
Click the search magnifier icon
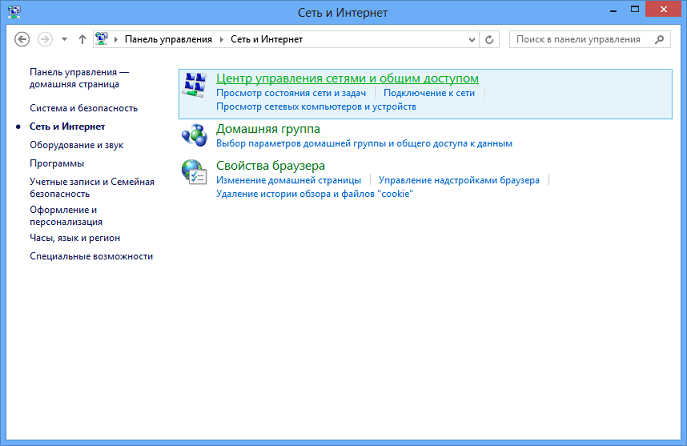(659, 40)
